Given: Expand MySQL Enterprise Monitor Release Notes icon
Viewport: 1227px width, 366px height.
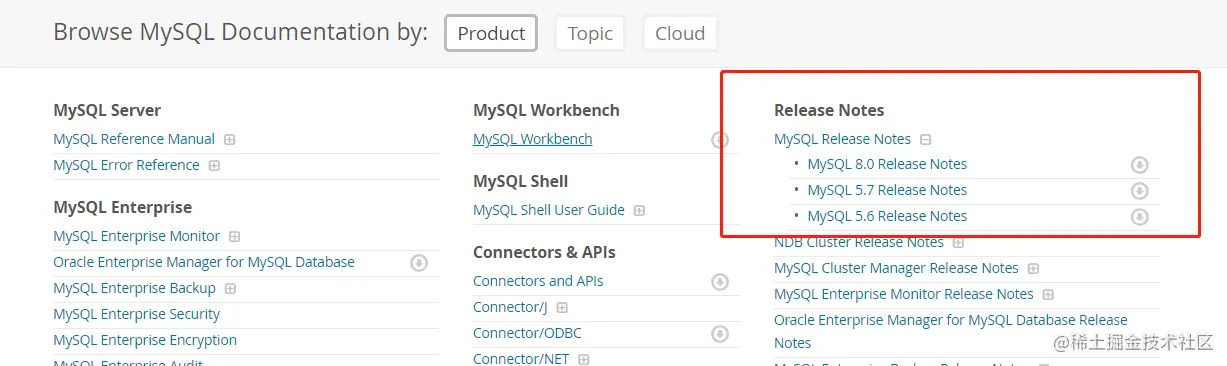Looking at the screenshot, I should tap(1048, 295).
